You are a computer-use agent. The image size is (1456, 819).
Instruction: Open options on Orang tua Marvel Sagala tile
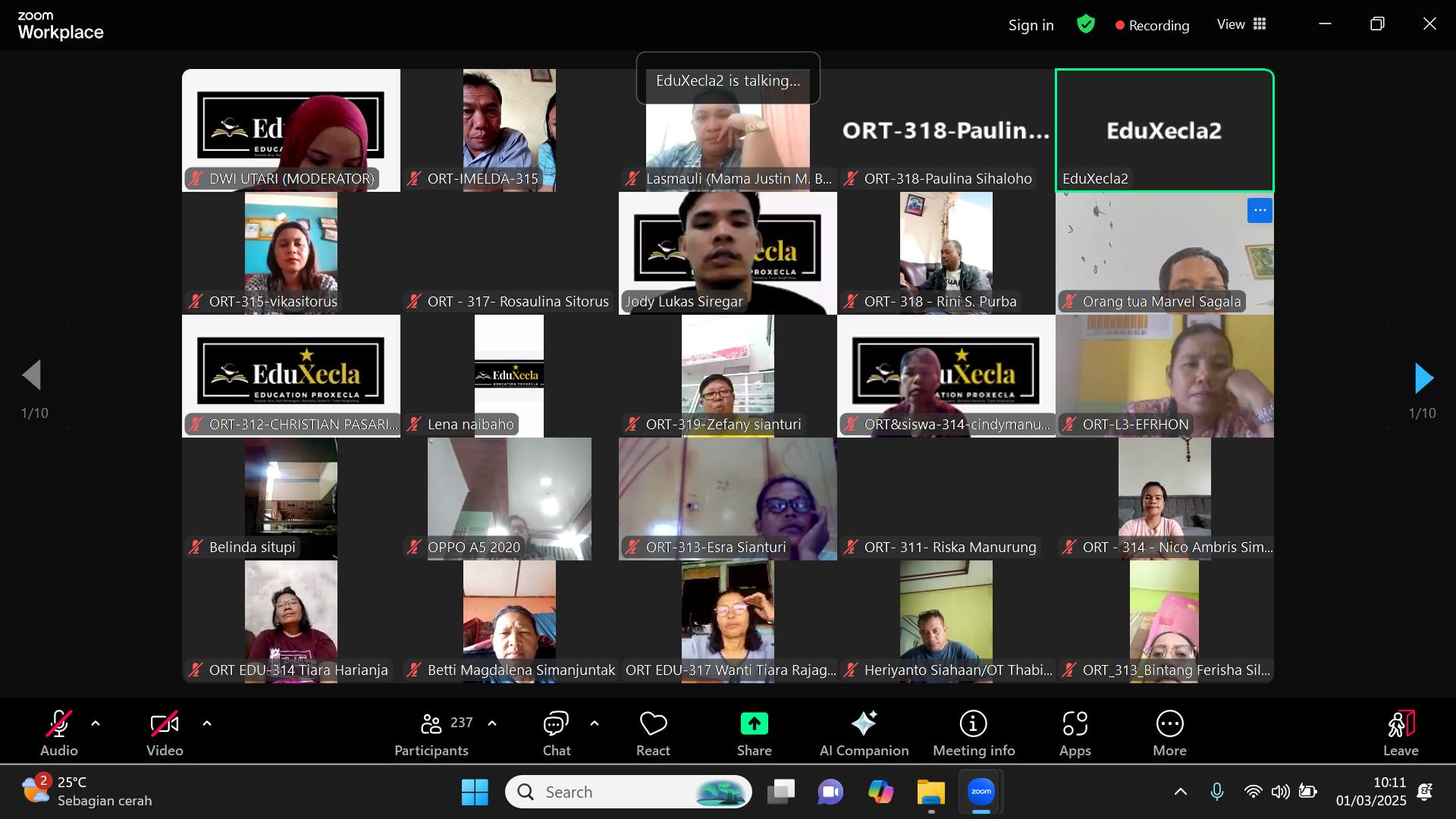1260,210
